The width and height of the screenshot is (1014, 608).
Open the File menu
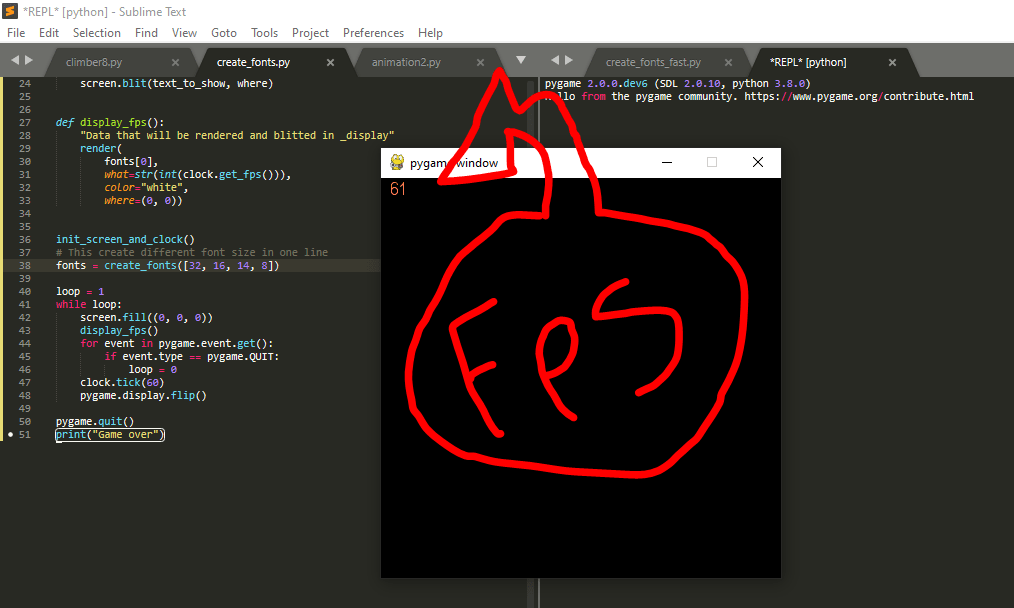point(15,32)
